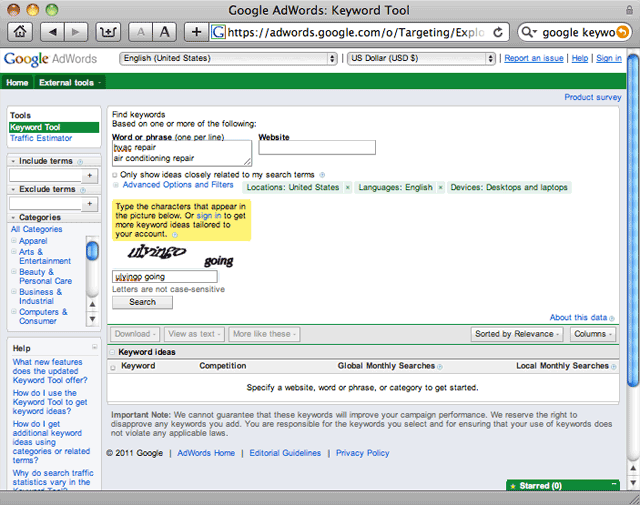Enable only show closely related ideas checkbox
640x505 pixels.
point(115,175)
